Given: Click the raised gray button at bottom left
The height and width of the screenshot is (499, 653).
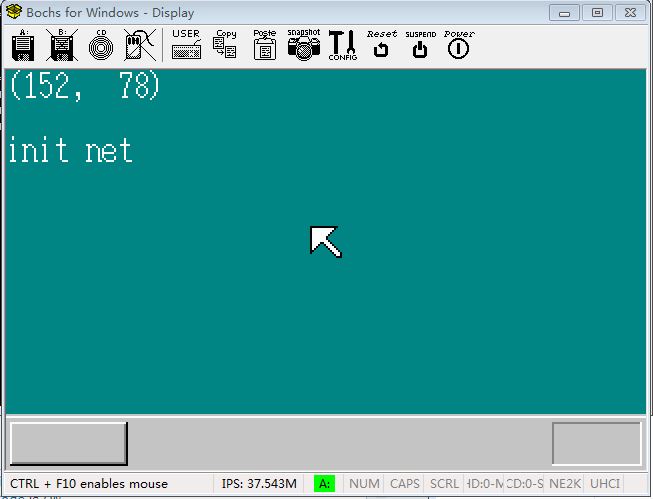Looking at the screenshot, I should point(69,444).
